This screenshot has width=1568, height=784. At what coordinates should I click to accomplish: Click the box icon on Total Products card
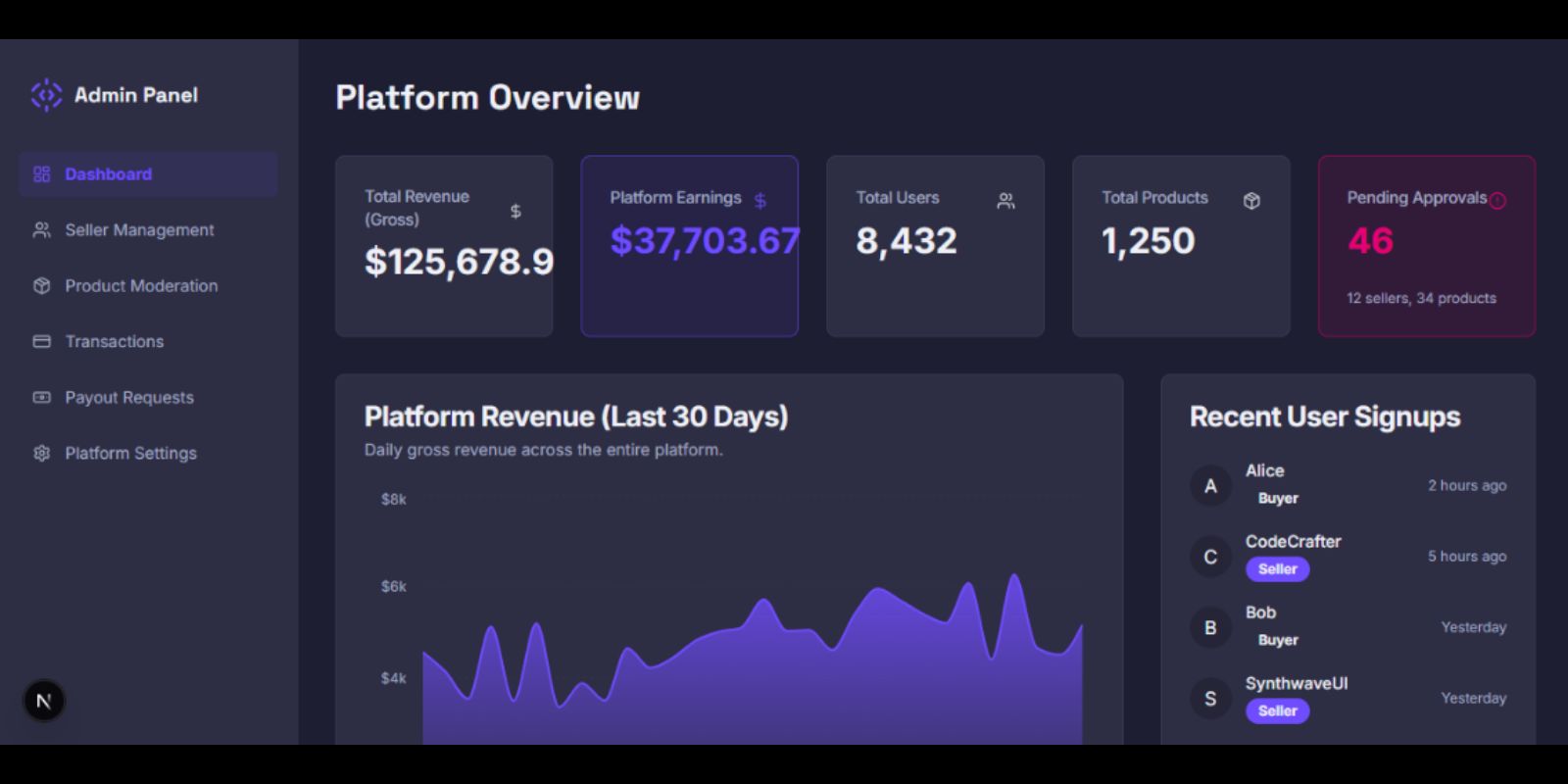pyautogui.click(x=1251, y=201)
